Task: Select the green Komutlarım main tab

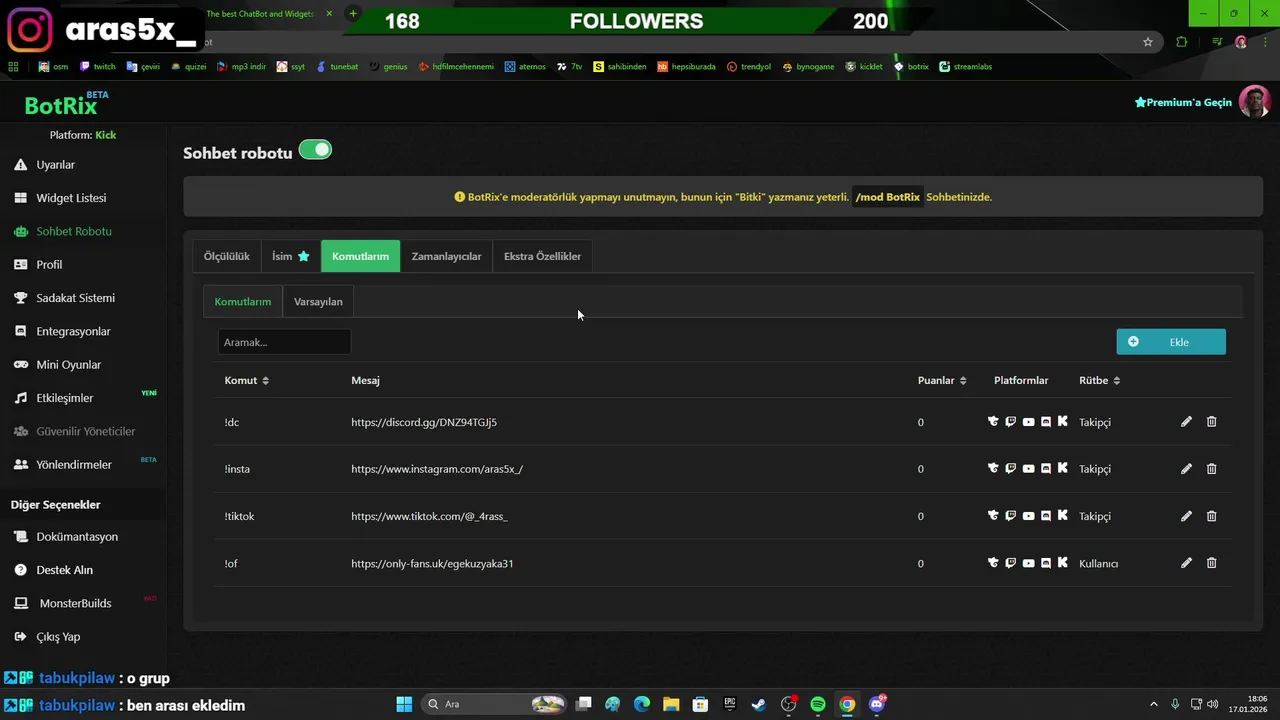Action: pos(360,256)
